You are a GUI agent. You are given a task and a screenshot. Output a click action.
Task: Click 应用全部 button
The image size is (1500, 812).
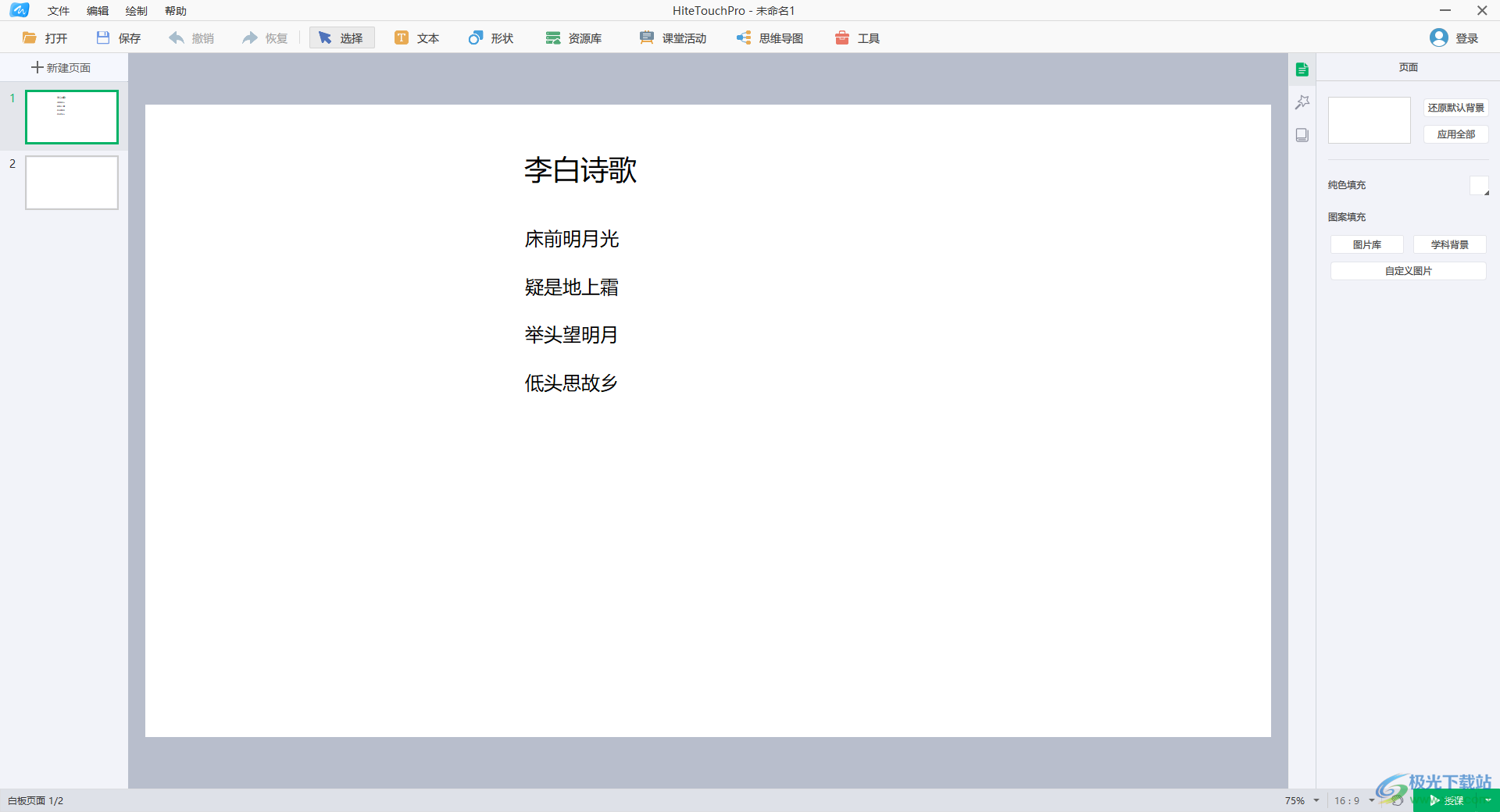[1456, 134]
